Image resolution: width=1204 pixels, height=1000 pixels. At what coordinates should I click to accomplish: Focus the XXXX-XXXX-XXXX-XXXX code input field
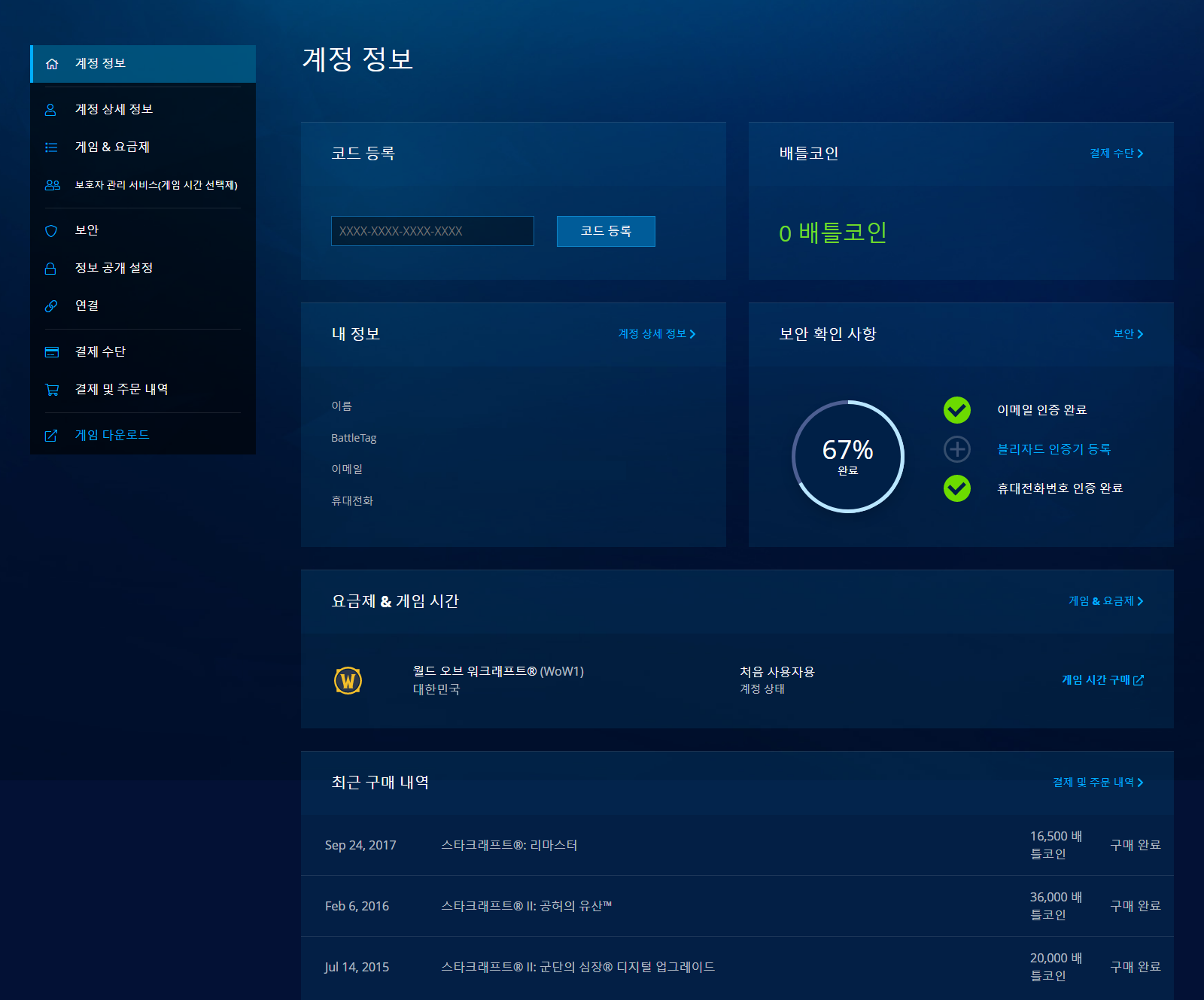[x=433, y=231]
